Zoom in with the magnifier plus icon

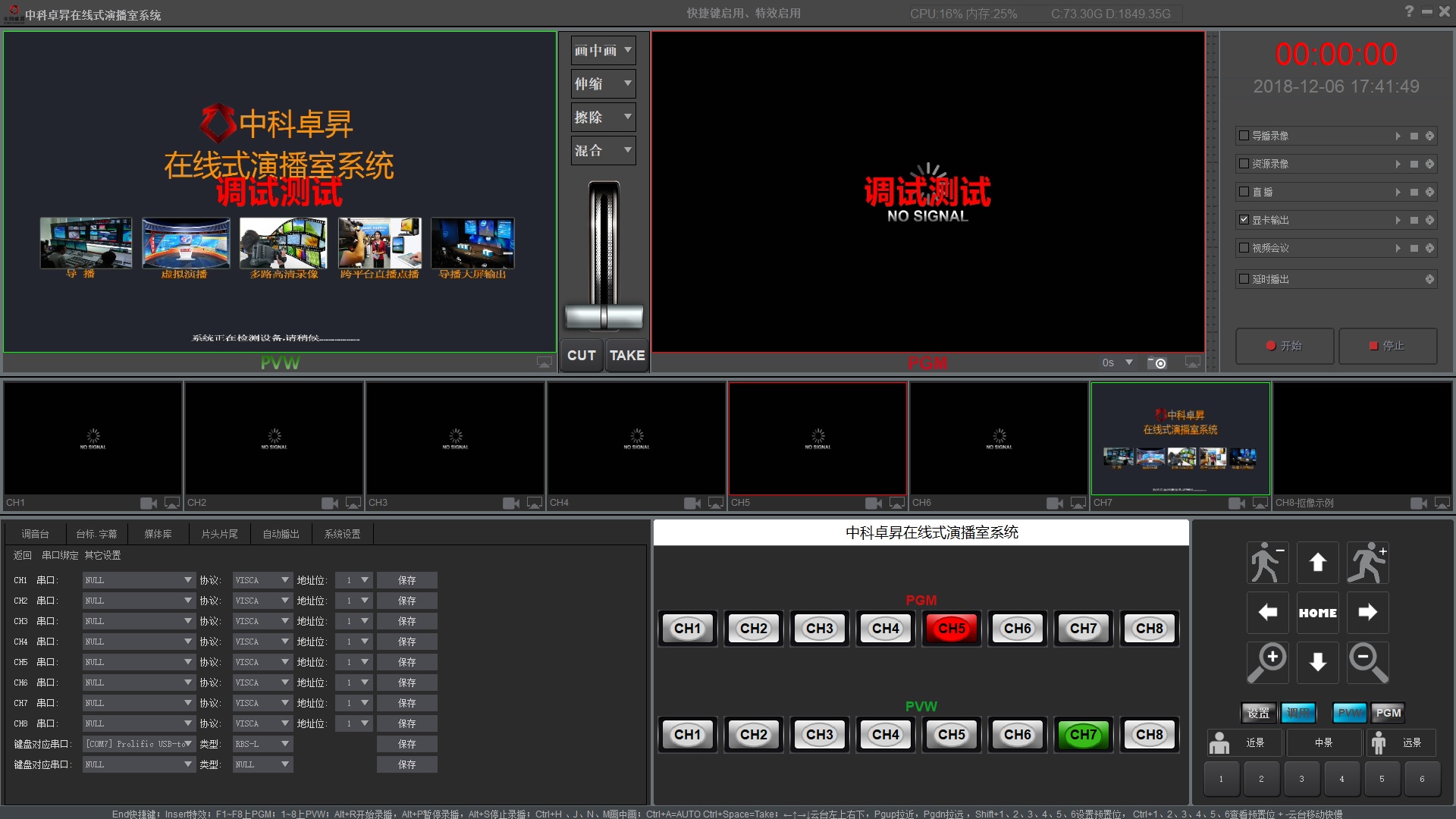[1267, 662]
